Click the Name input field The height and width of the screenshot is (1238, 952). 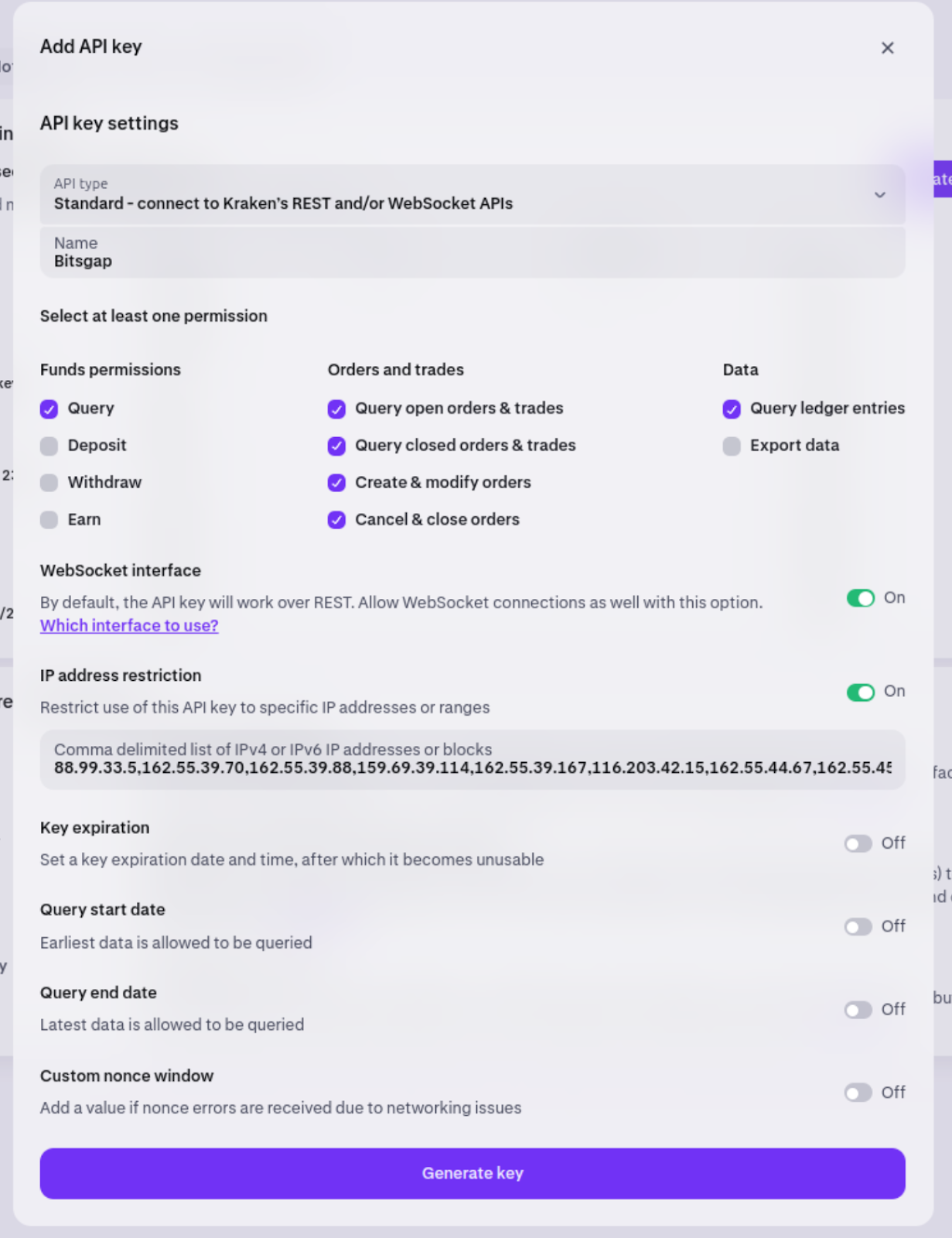[x=472, y=253]
